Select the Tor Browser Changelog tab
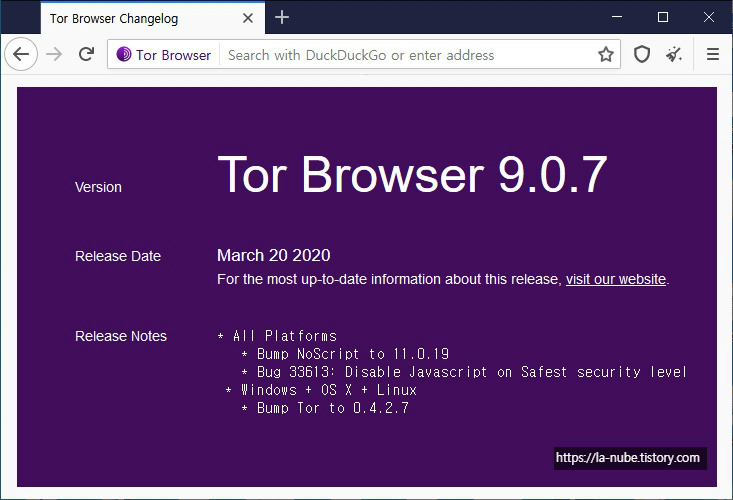This screenshot has width=733, height=500. tap(153, 18)
